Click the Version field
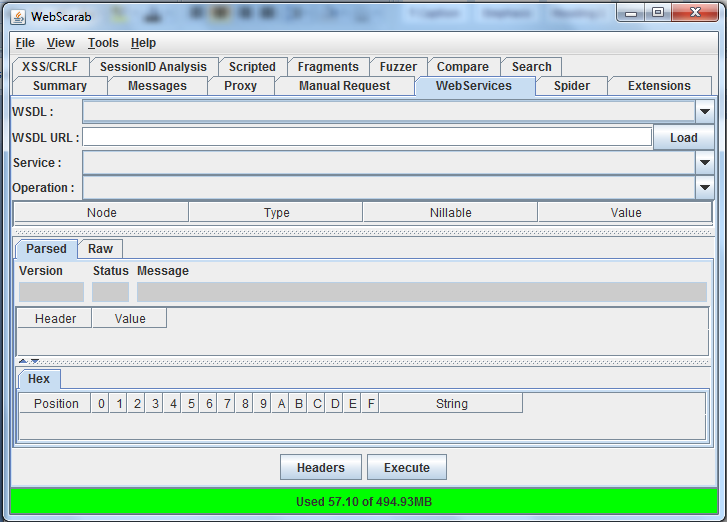 click(x=51, y=292)
